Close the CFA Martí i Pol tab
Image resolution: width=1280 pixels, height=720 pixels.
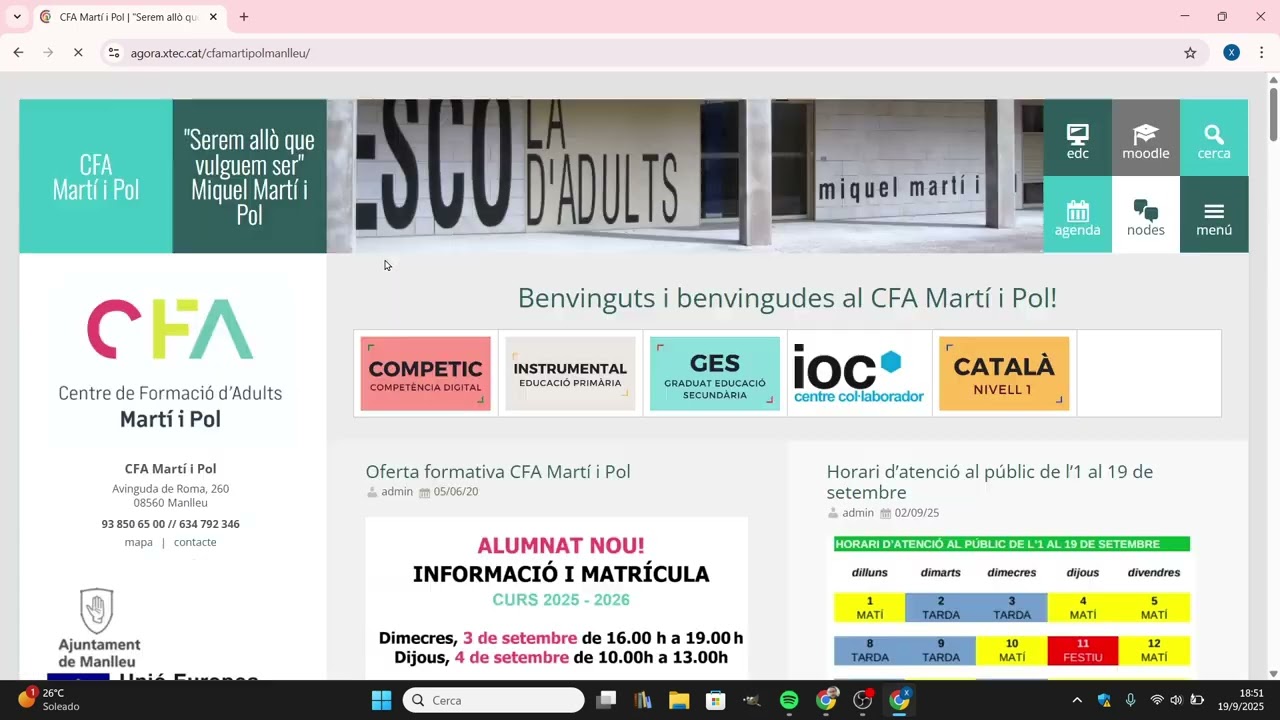[x=213, y=17]
